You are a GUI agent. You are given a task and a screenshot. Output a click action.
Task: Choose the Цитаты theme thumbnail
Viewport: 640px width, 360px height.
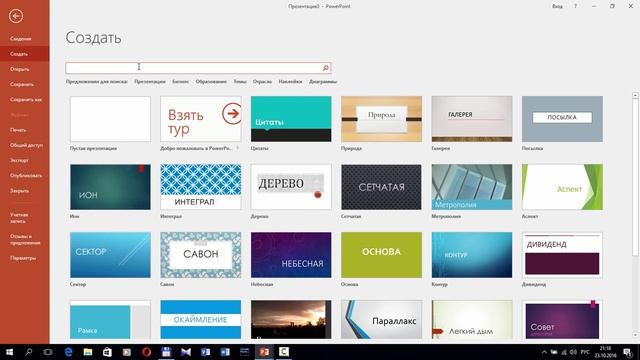pyautogui.click(x=291, y=119)
